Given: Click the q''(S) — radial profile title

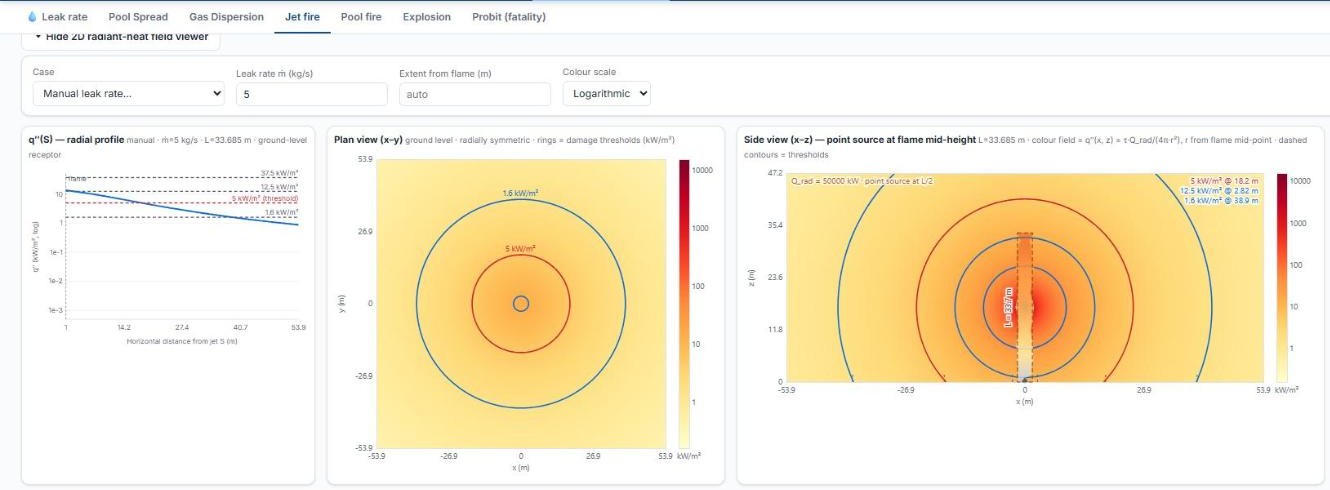Looking at the screenshot, I should [x=76, y=140].
